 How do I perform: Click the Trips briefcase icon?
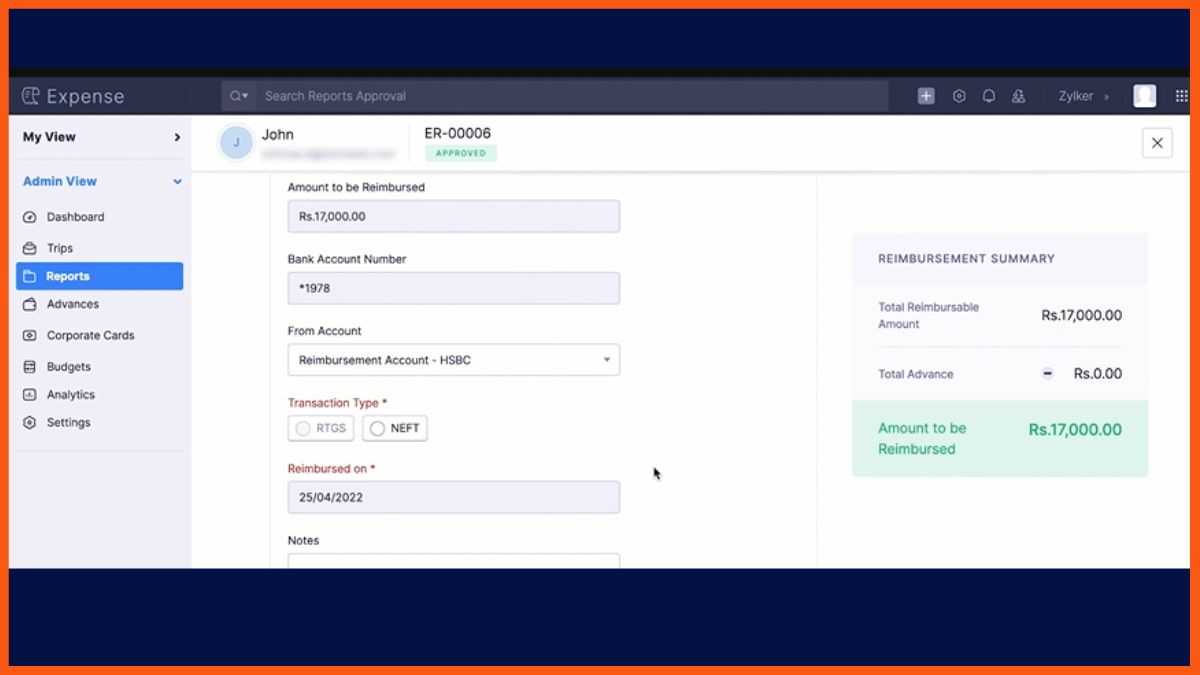tap(29, 248)
